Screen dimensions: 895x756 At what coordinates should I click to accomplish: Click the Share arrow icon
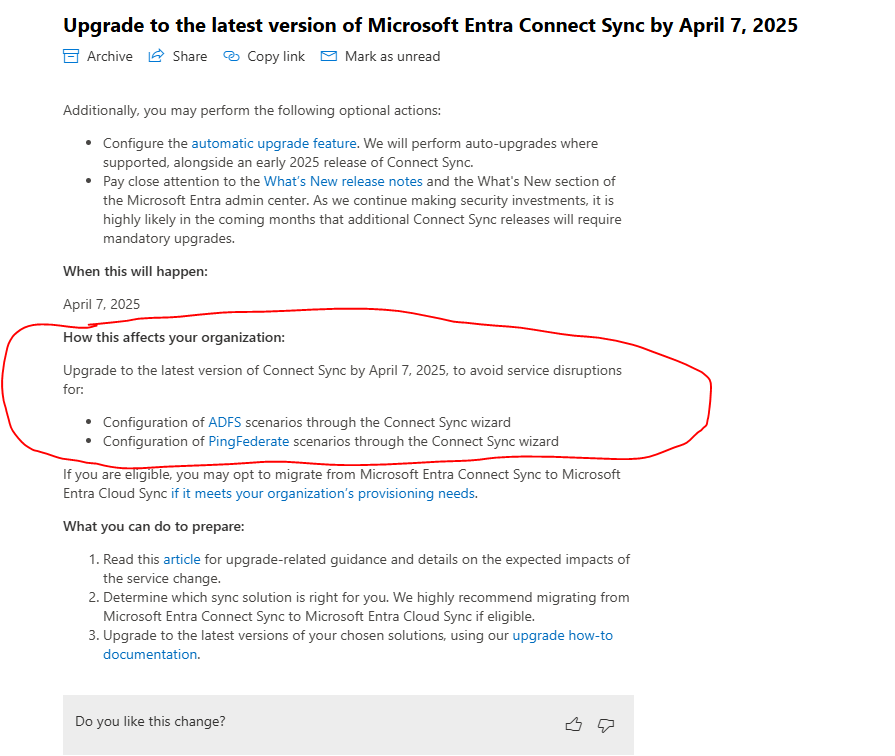[156, 57]
